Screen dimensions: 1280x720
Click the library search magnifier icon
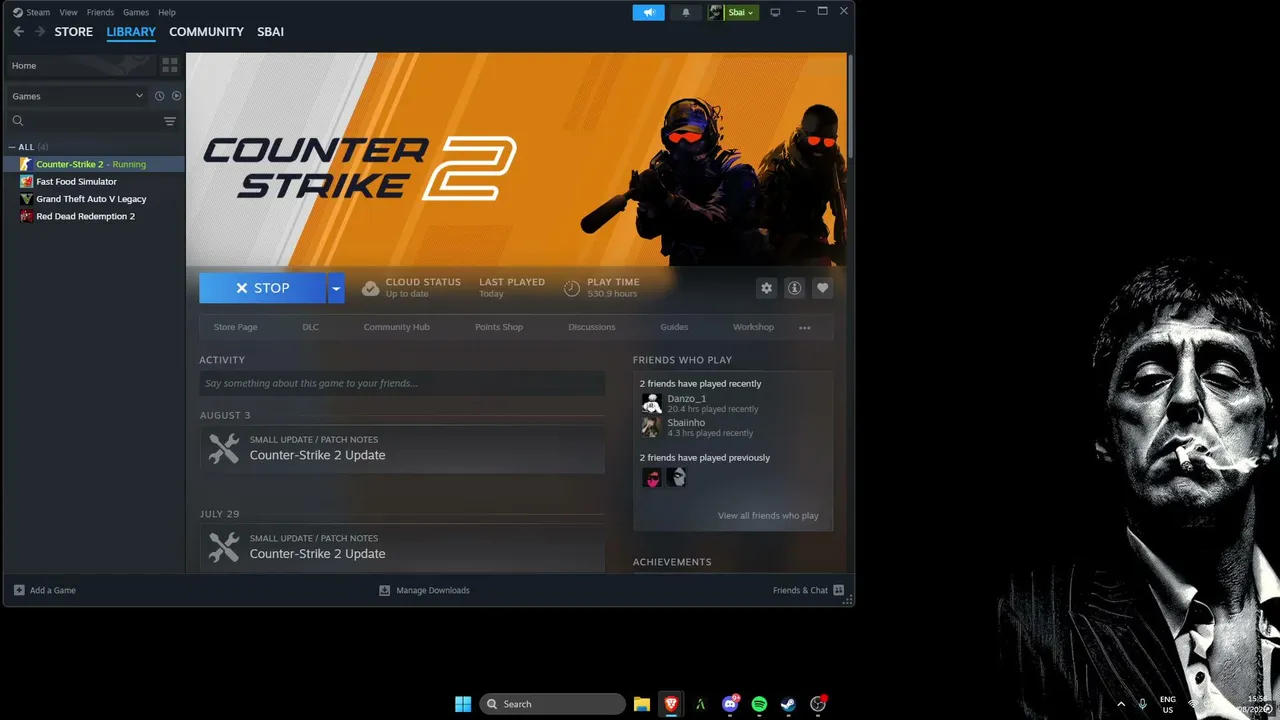point(18,121)
